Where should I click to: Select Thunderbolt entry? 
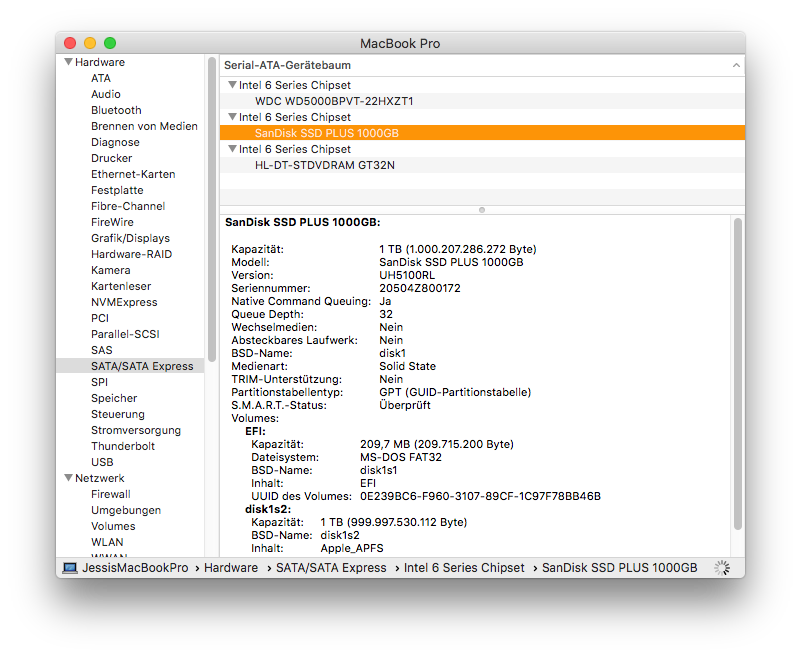123,446
